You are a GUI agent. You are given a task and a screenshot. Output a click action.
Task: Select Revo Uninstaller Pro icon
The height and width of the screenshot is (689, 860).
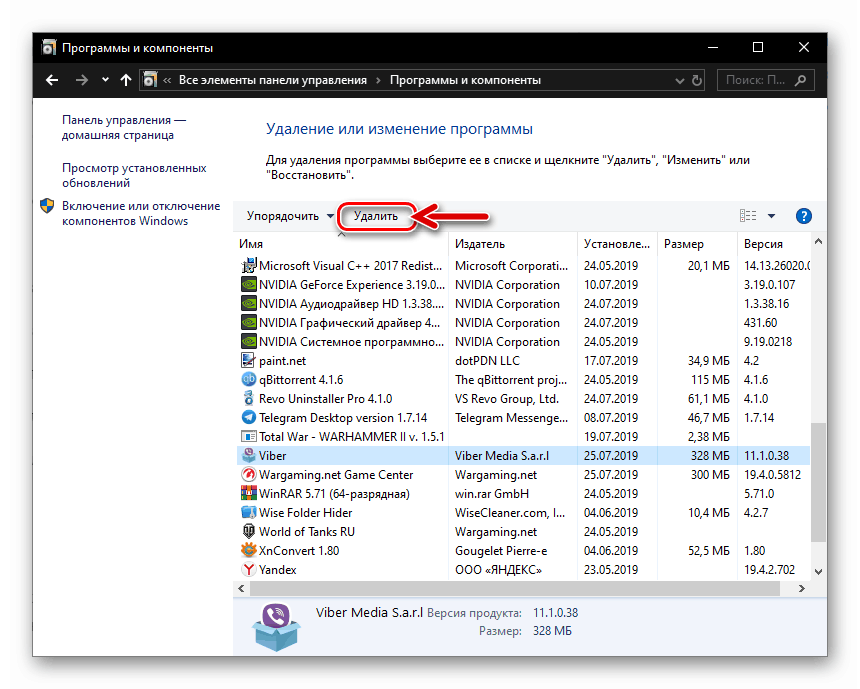tap(248, 399)
